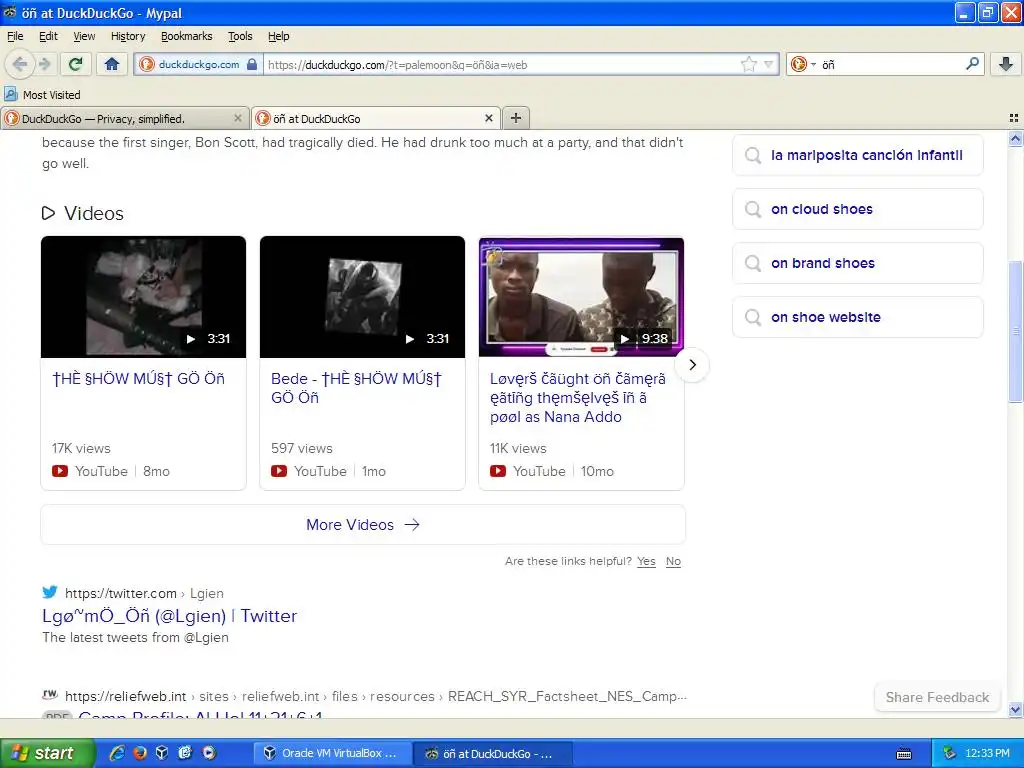Play first video thumbnail 17K views
The image size is (1024, 768).
coord(143,296)
